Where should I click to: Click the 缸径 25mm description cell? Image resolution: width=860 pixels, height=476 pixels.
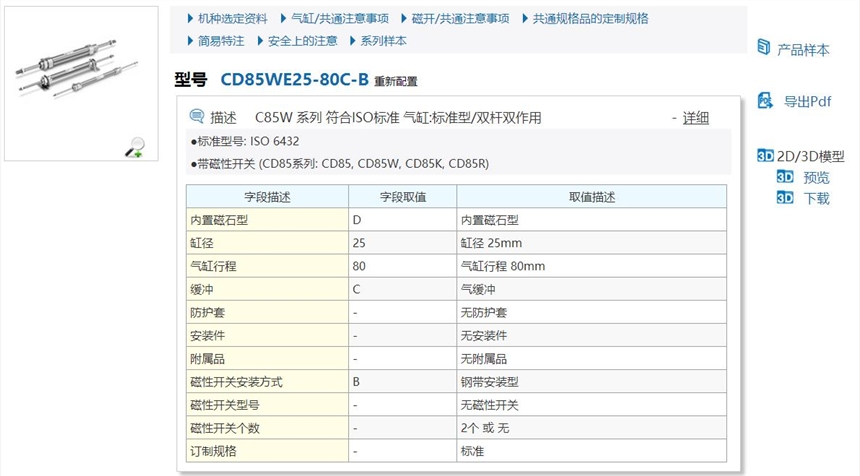click(592, 243)
